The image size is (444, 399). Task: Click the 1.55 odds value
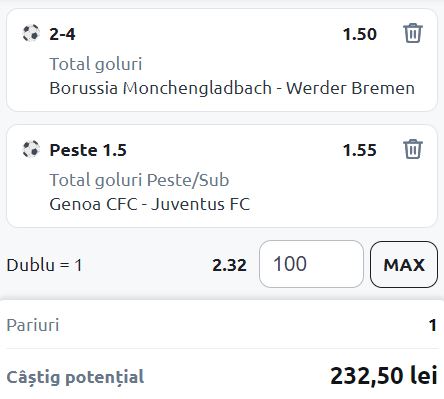(360, 150)
